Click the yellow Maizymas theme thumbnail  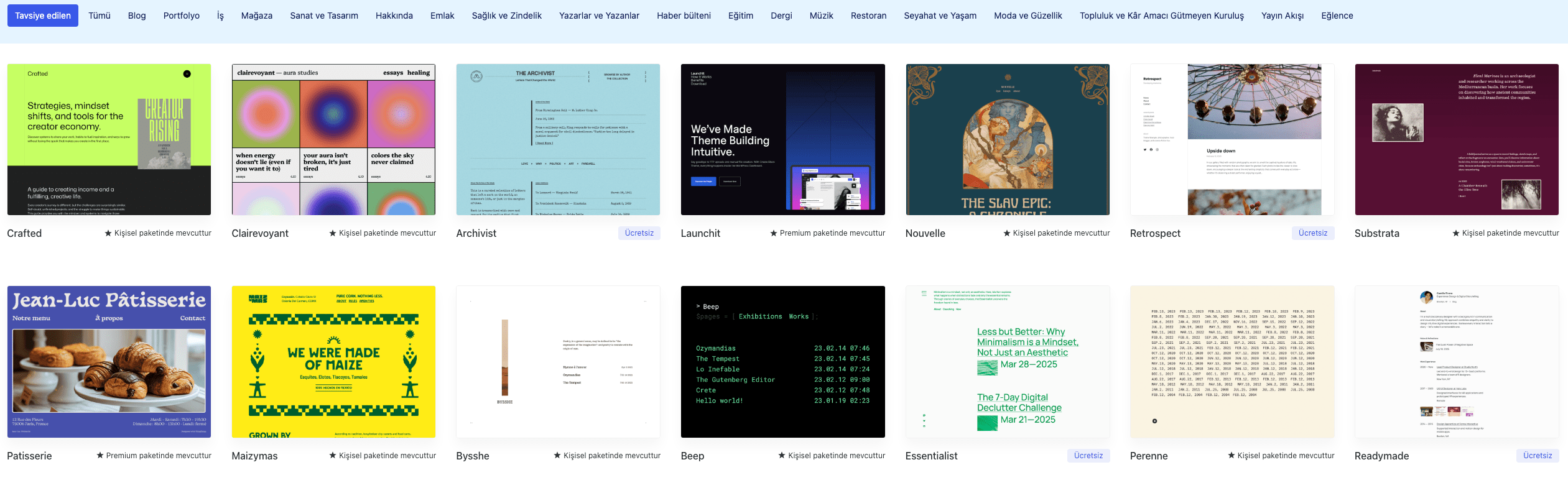tap(333, 361)
